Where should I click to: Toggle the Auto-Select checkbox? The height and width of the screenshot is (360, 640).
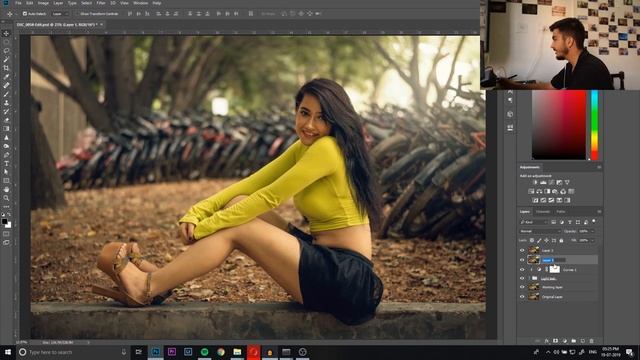(24, 13)
